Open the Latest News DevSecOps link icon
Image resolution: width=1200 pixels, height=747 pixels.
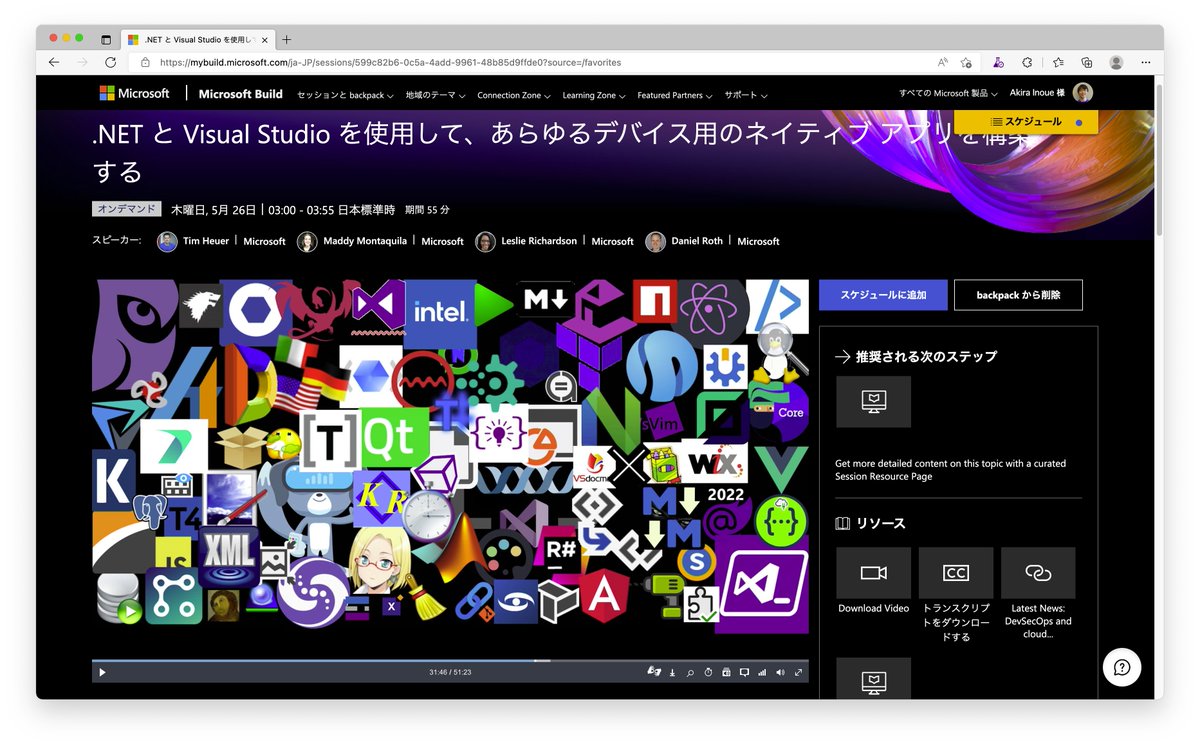click(x=1038, y=573)
